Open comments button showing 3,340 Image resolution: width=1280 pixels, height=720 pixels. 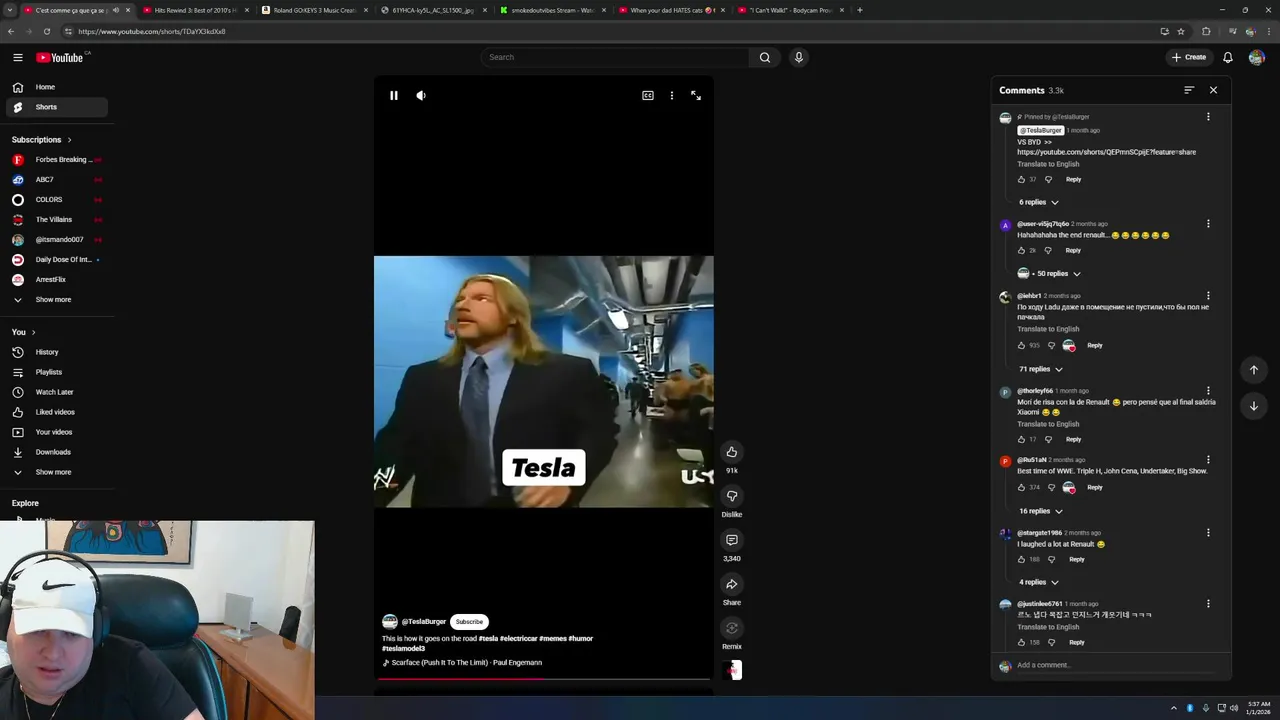[732, 540]
